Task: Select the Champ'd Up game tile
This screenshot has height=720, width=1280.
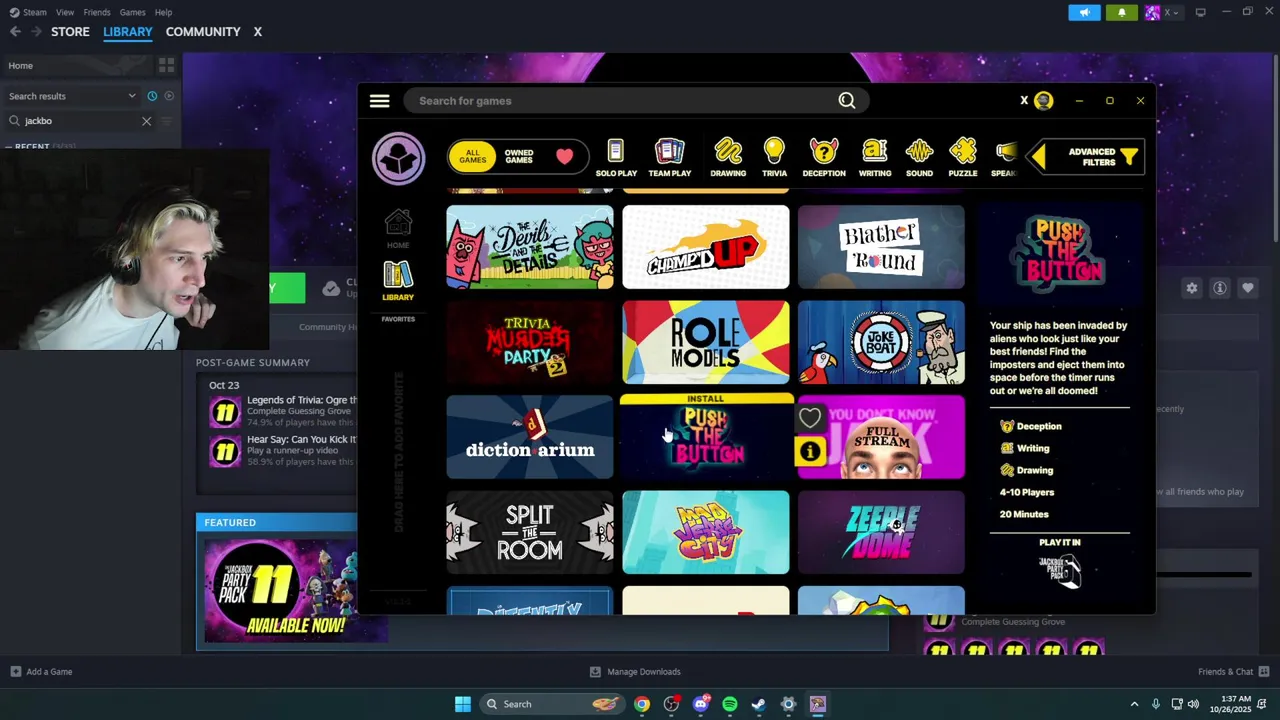Action: coord(706,247)
